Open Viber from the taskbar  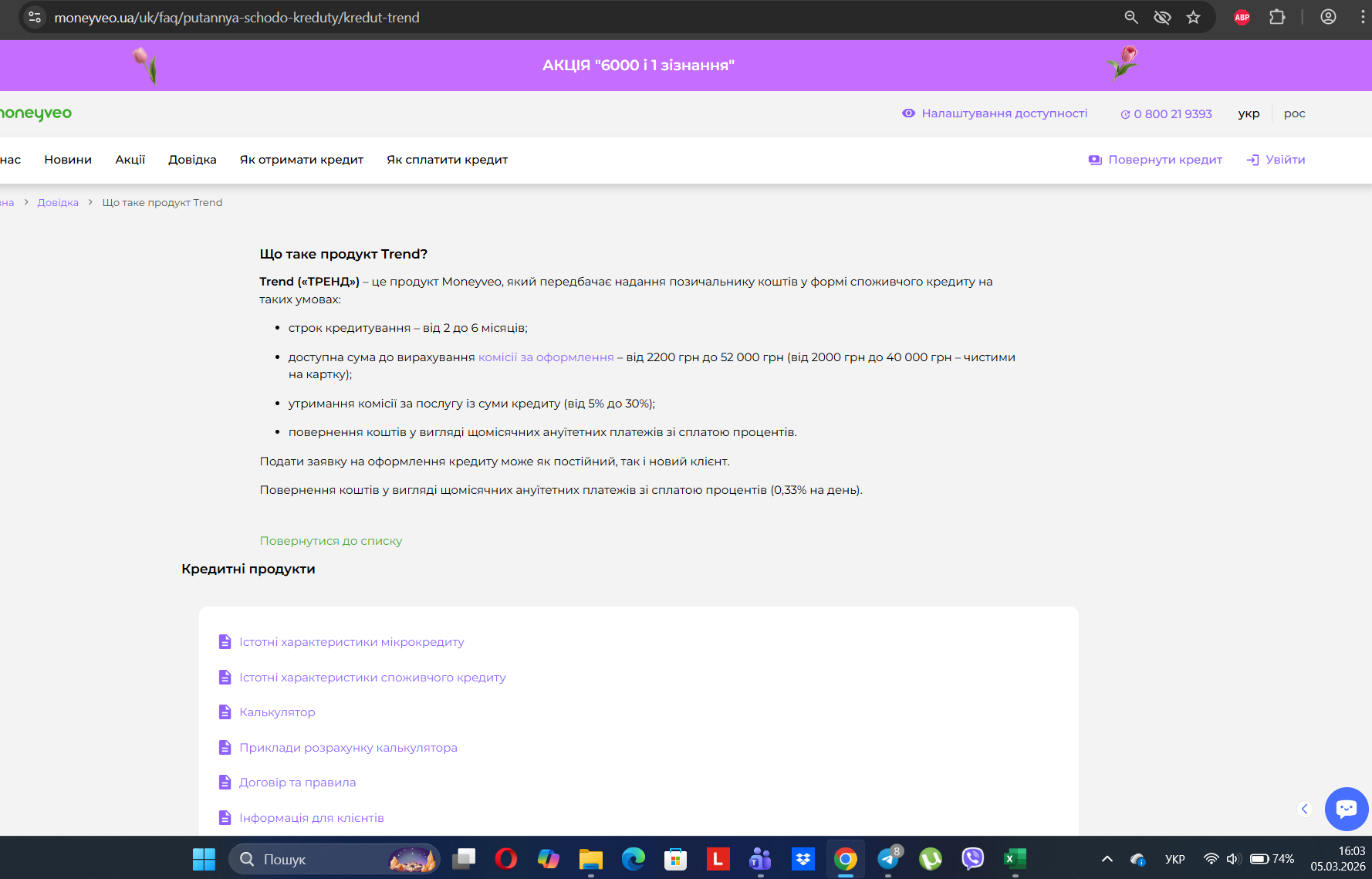click(x=973, y=859)
